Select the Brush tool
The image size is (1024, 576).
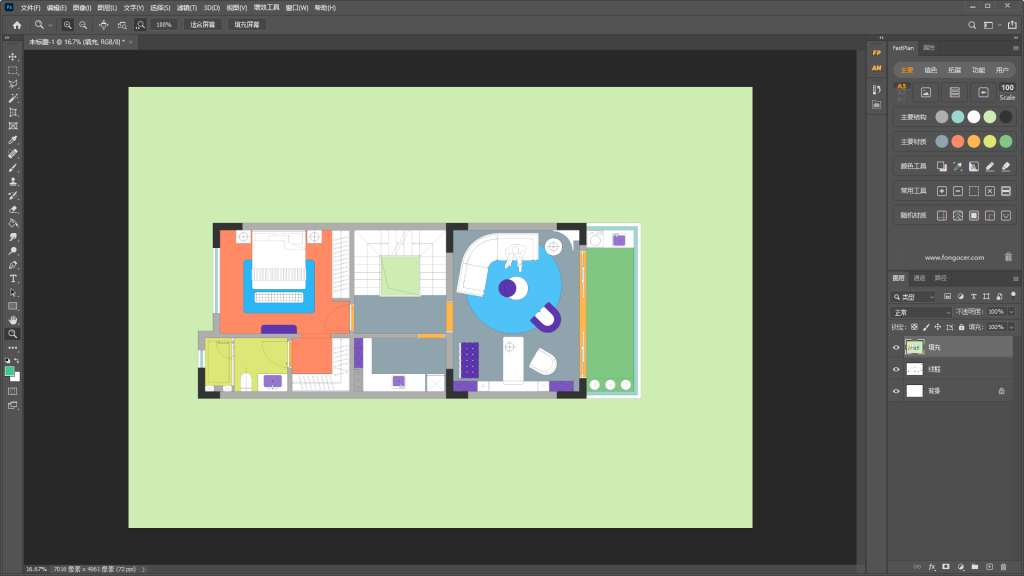(12, 168)
